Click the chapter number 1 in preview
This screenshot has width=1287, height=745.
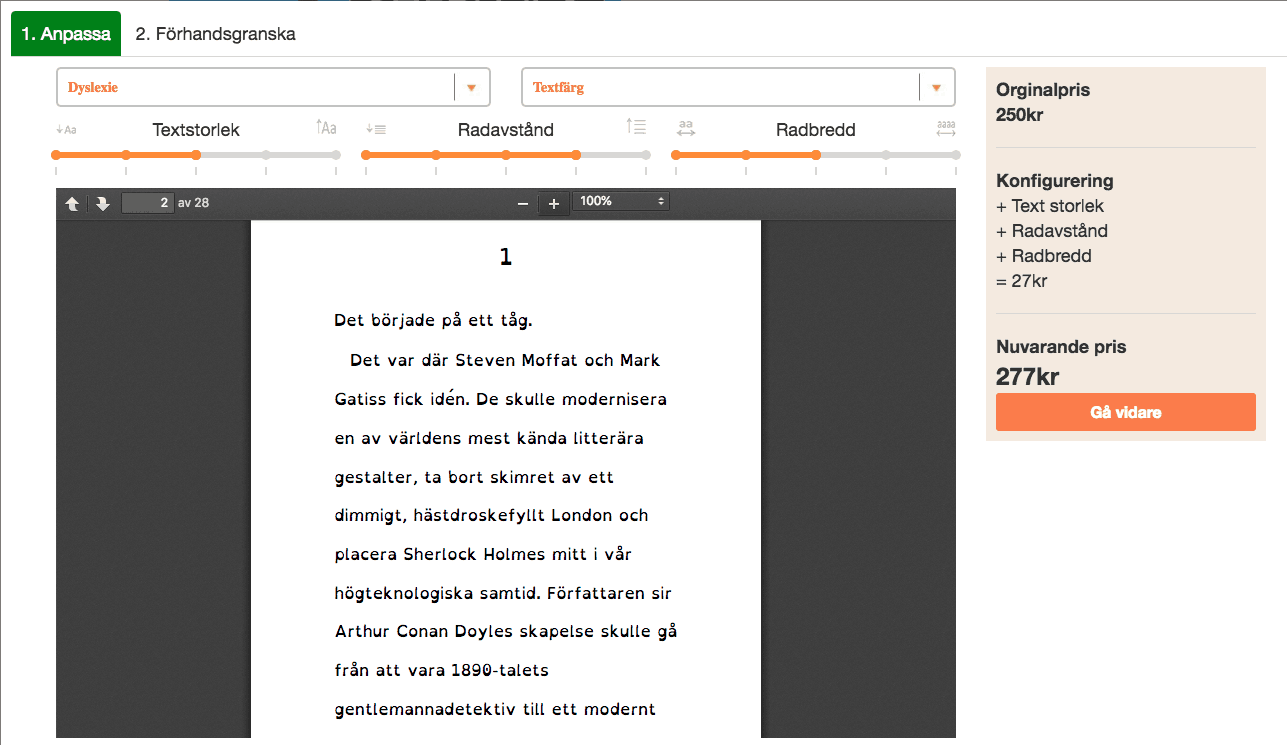[505, 257]
